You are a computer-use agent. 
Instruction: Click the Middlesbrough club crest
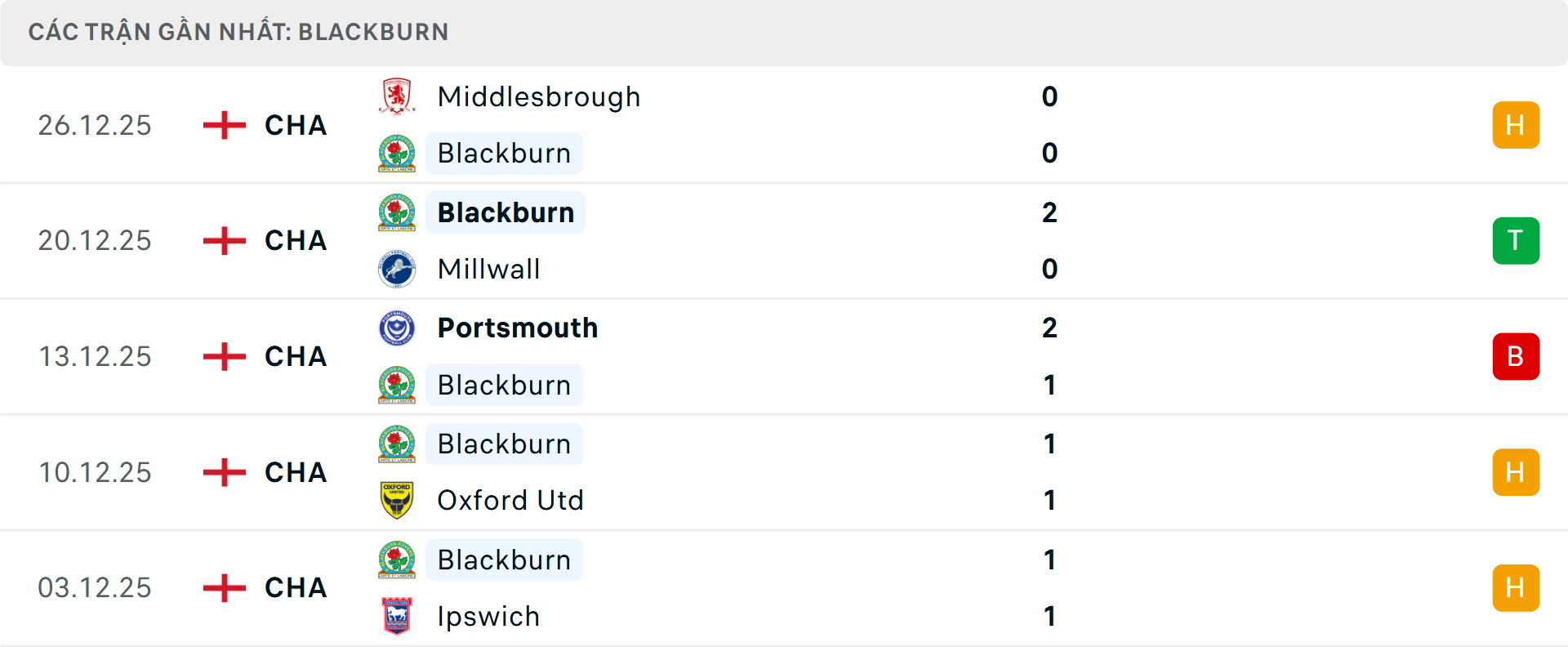[397, 96]
